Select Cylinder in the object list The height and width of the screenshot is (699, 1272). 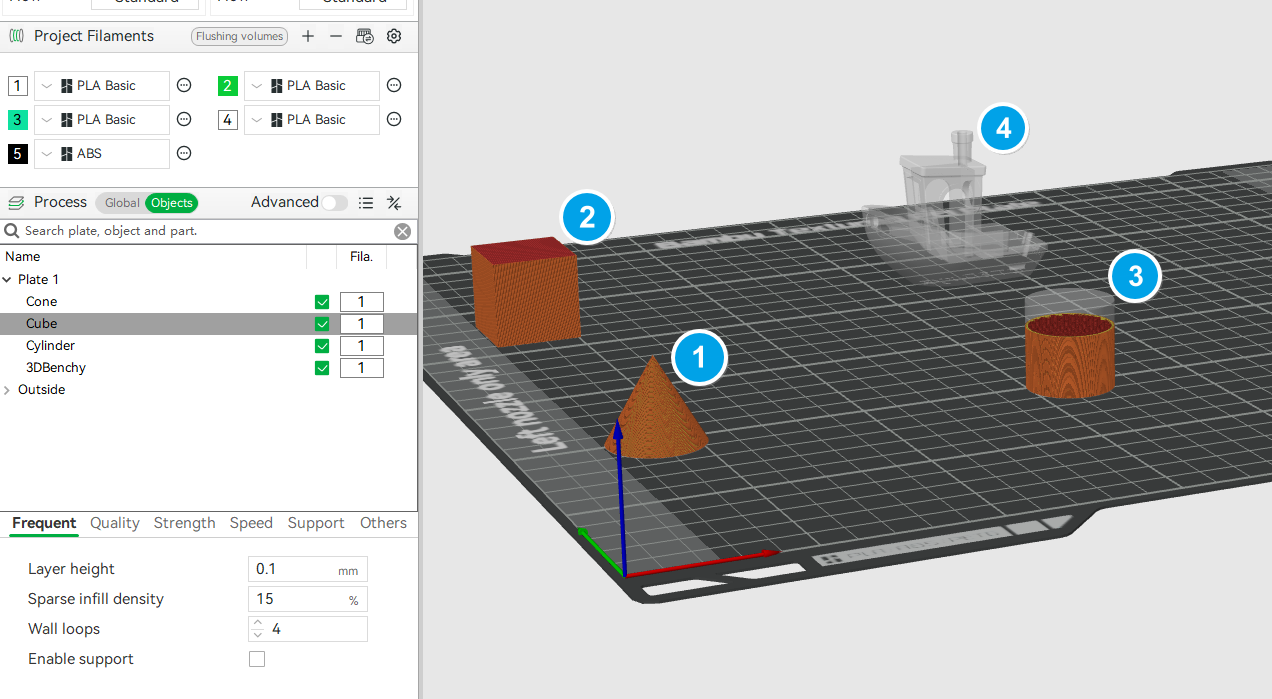[x=50, y=346]
